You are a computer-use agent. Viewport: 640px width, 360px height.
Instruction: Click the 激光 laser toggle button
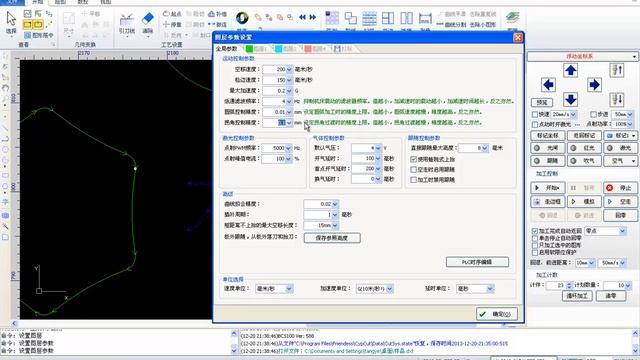[x=620, y=148]
